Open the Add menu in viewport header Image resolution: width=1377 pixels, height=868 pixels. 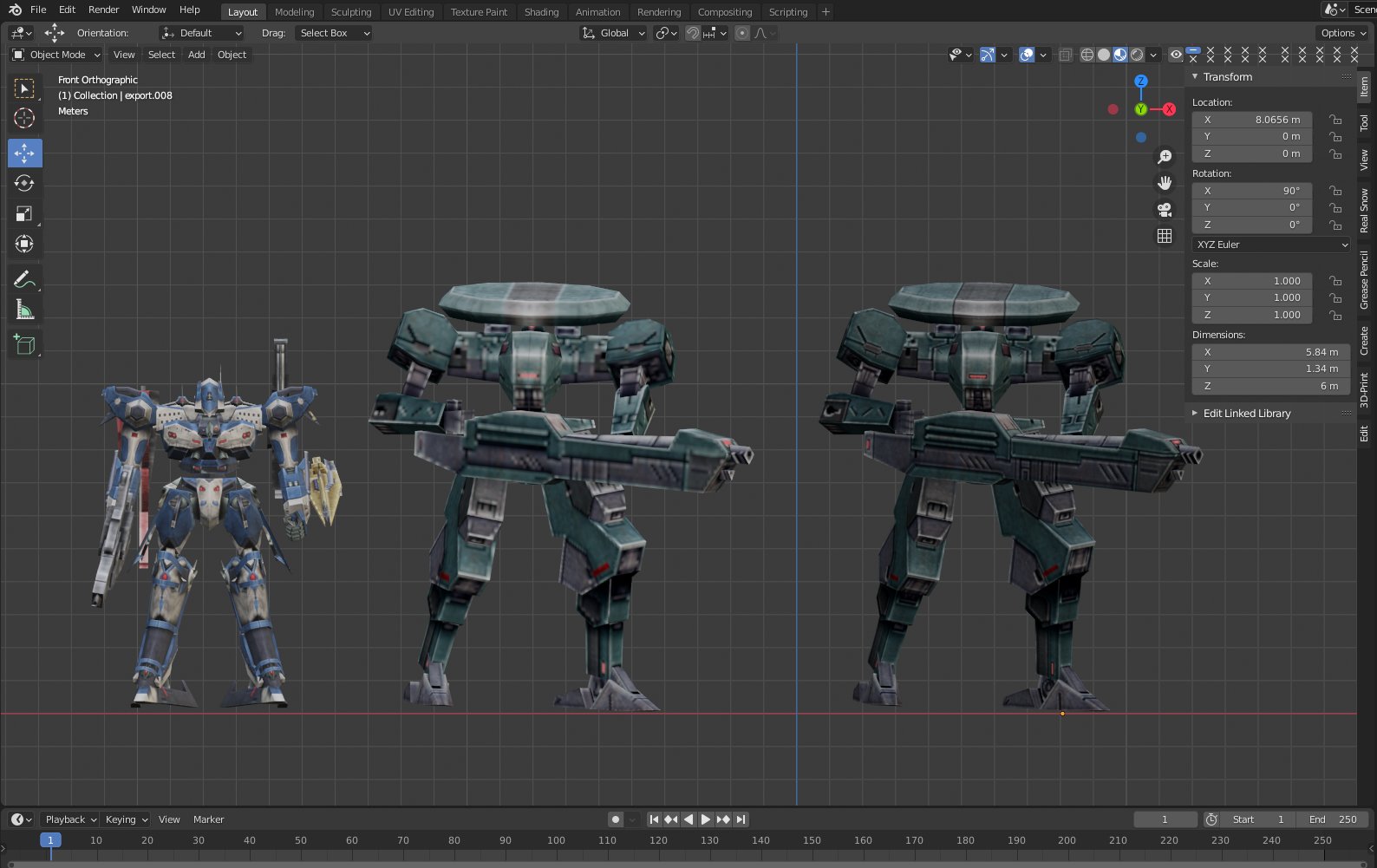197,55
